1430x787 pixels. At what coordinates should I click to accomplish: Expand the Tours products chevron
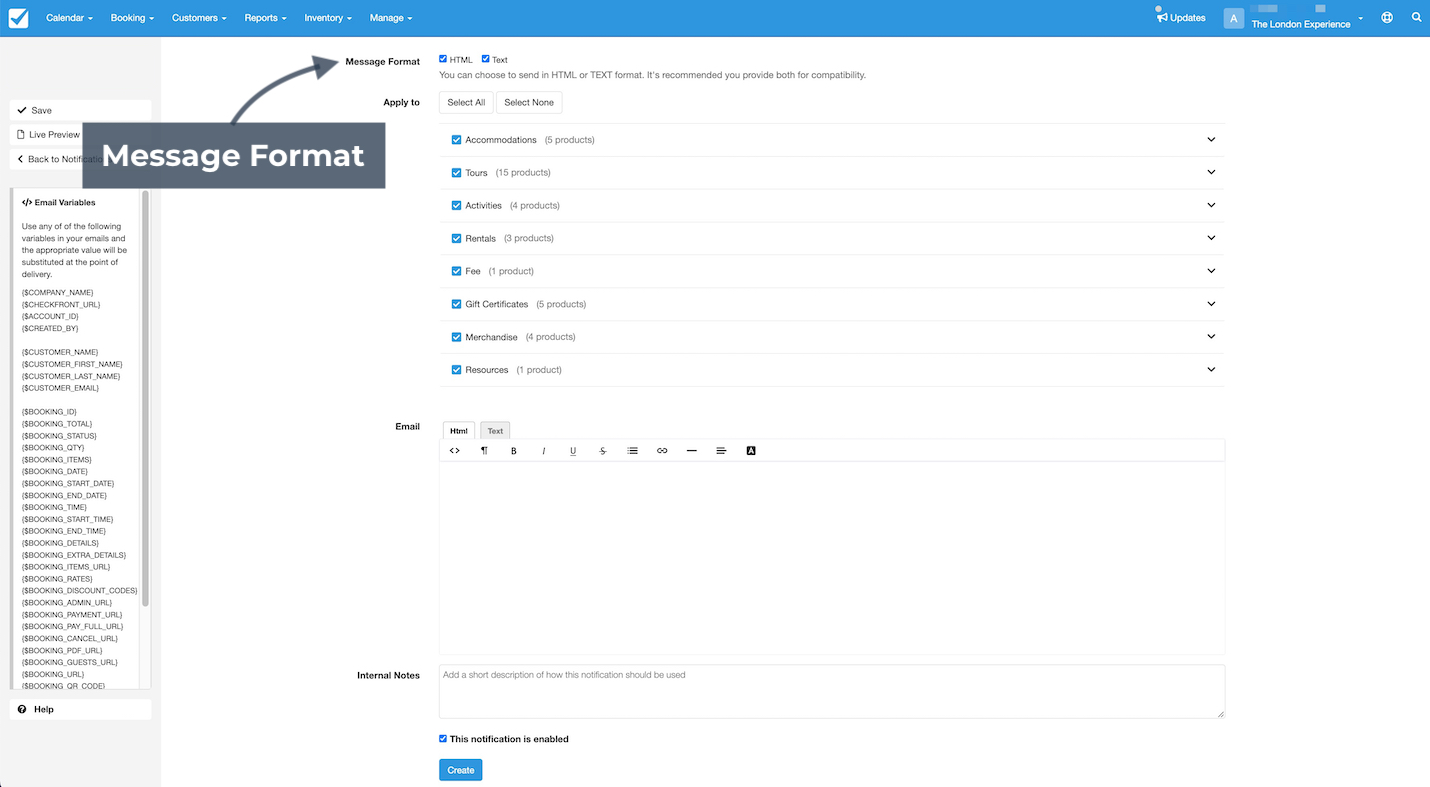pos(1211,172)
